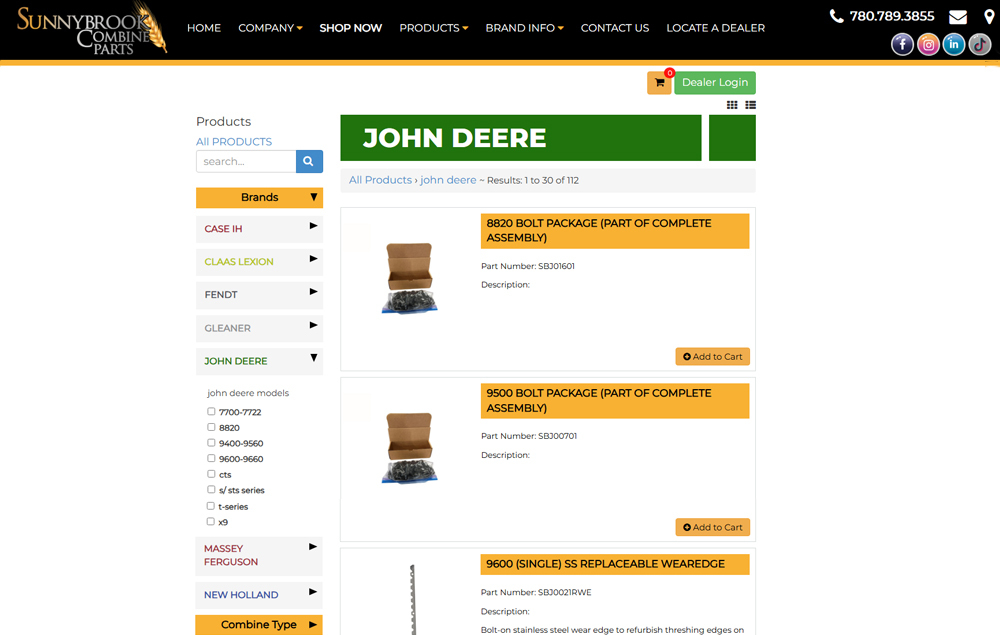Viewport: 1000px width, 635px height.
Task: Call the number 780.789.3855
Action: coord(892,16)
